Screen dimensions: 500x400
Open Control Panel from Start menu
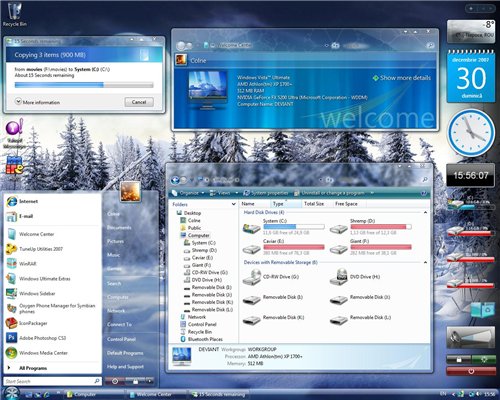coord(121,339)
